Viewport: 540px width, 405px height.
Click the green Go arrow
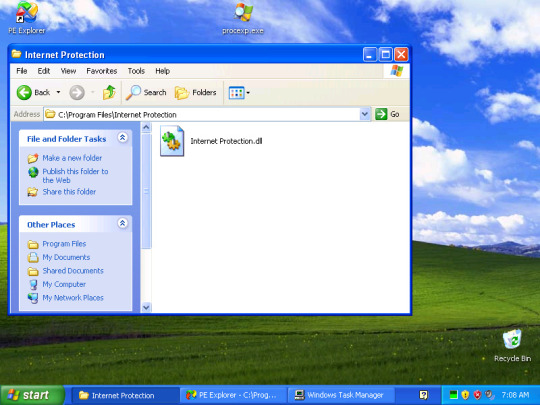(381, 114)
